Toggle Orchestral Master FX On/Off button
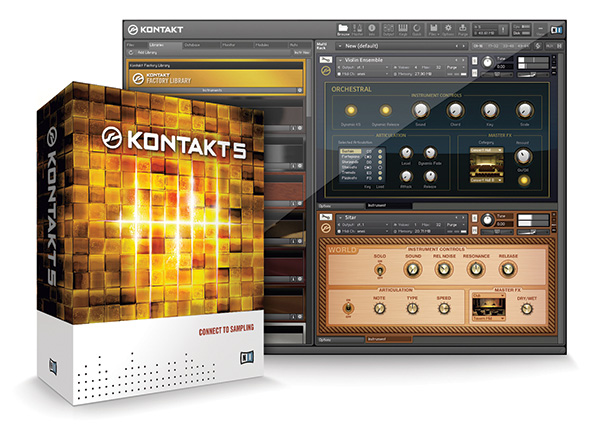 click(x=524, y=180)
